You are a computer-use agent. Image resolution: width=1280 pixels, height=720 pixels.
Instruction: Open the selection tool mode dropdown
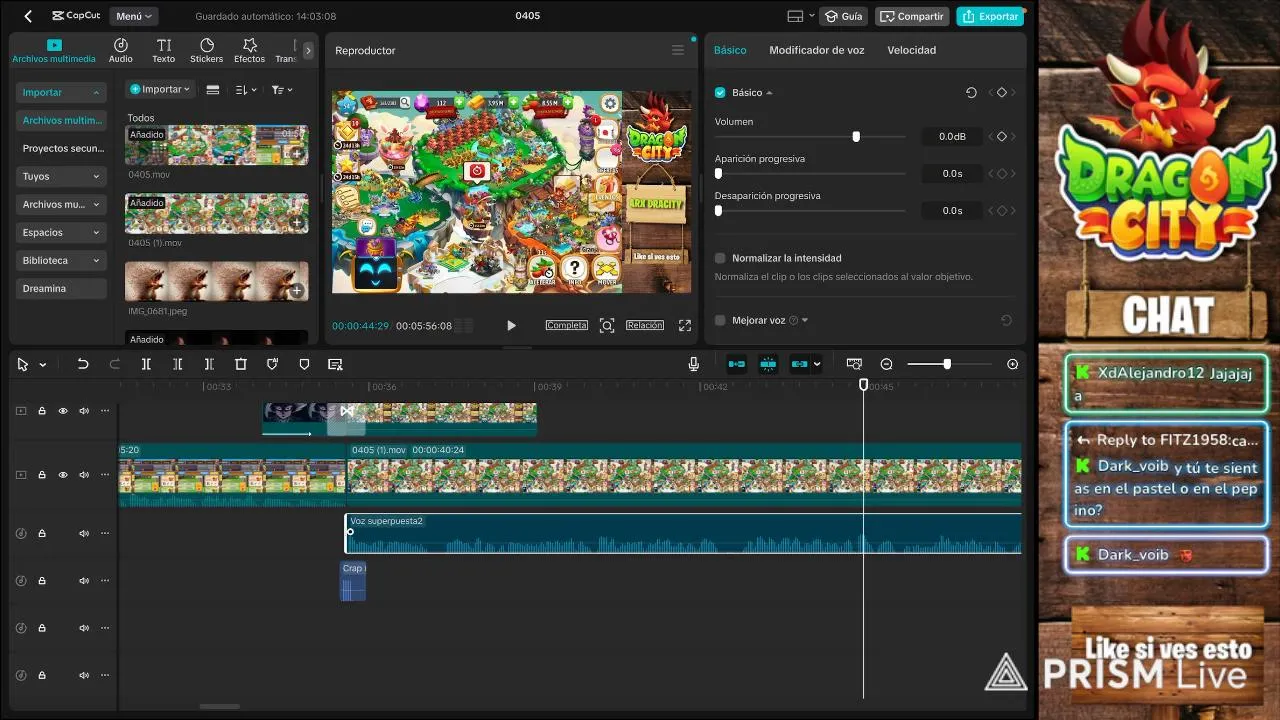coord(43,365)
